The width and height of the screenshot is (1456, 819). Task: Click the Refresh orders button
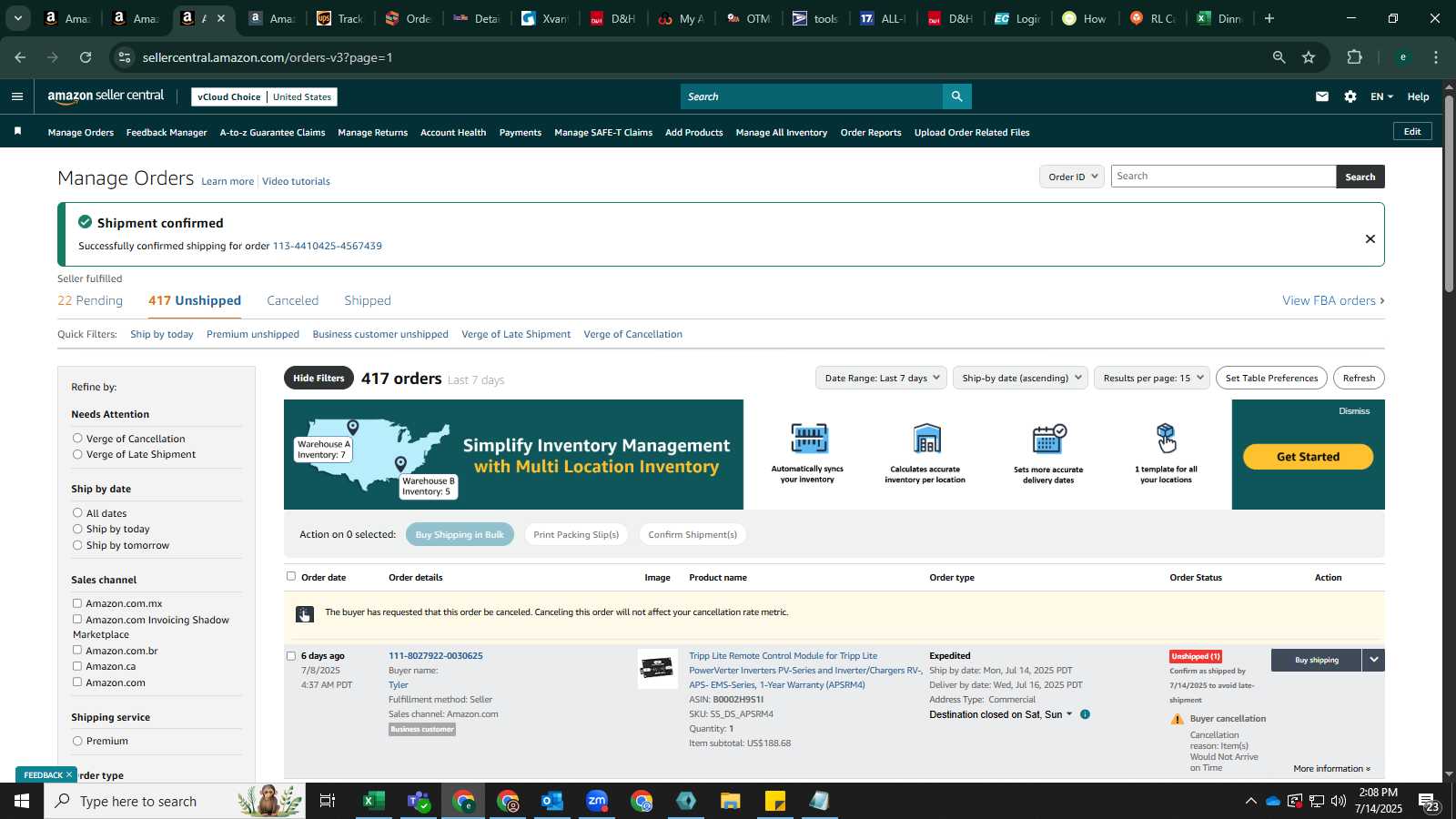click(1359, 378)
